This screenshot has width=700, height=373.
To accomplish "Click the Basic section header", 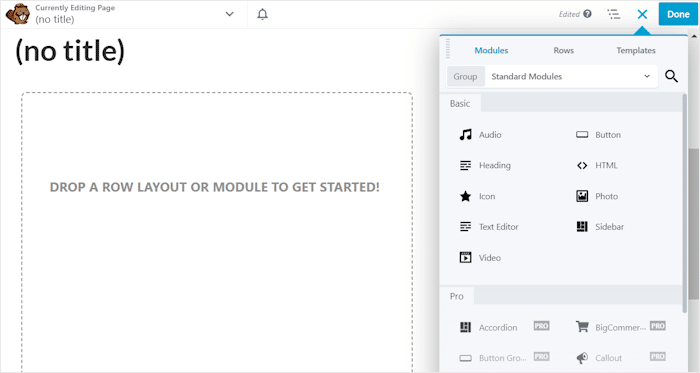I will tap(460, 104).
